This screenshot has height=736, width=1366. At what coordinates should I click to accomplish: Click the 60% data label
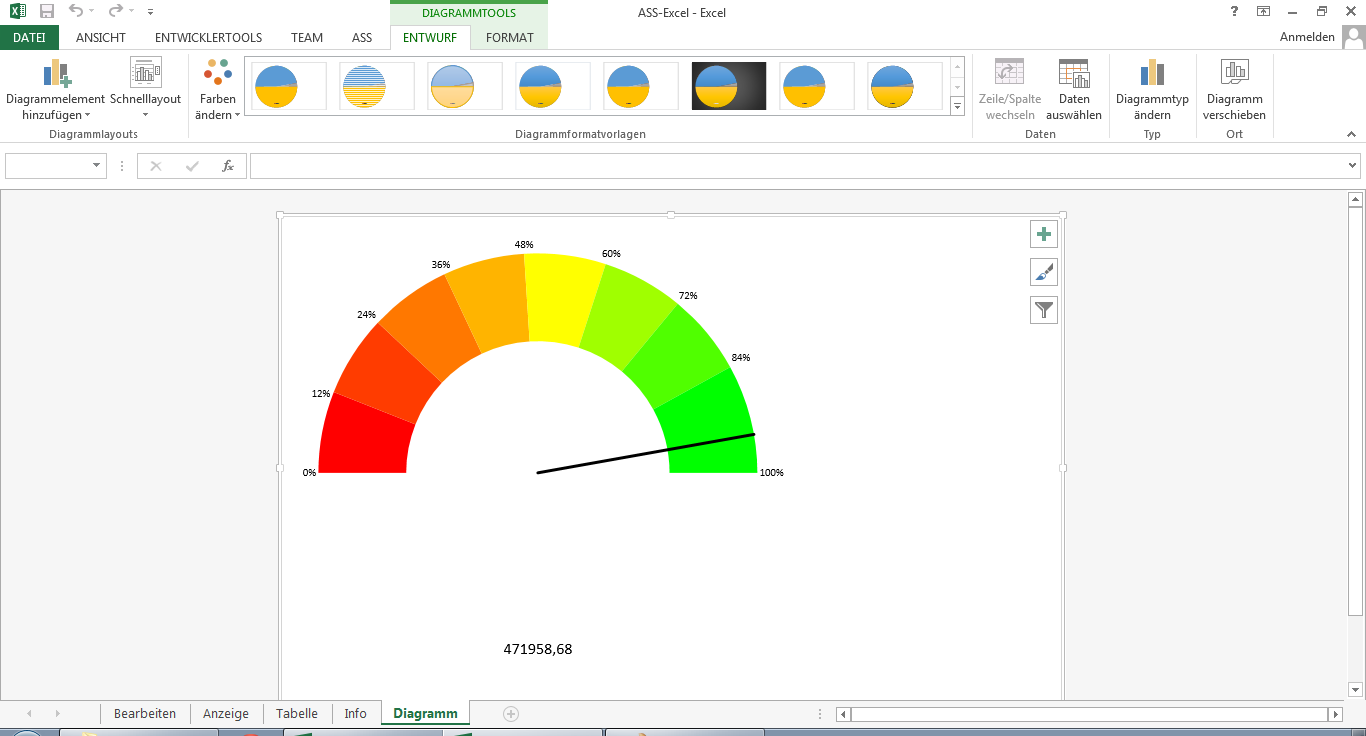pyautogui.click(x=612, y=254)
